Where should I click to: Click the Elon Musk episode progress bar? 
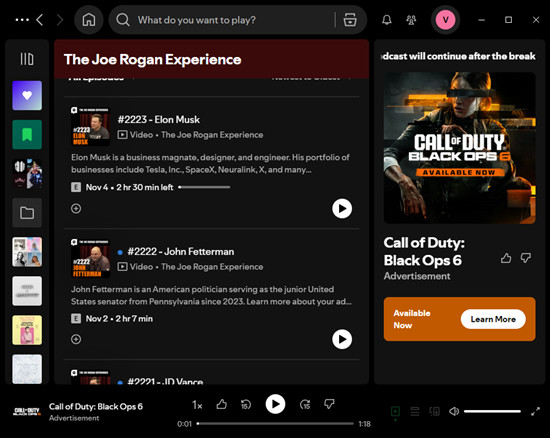(204, 187)
